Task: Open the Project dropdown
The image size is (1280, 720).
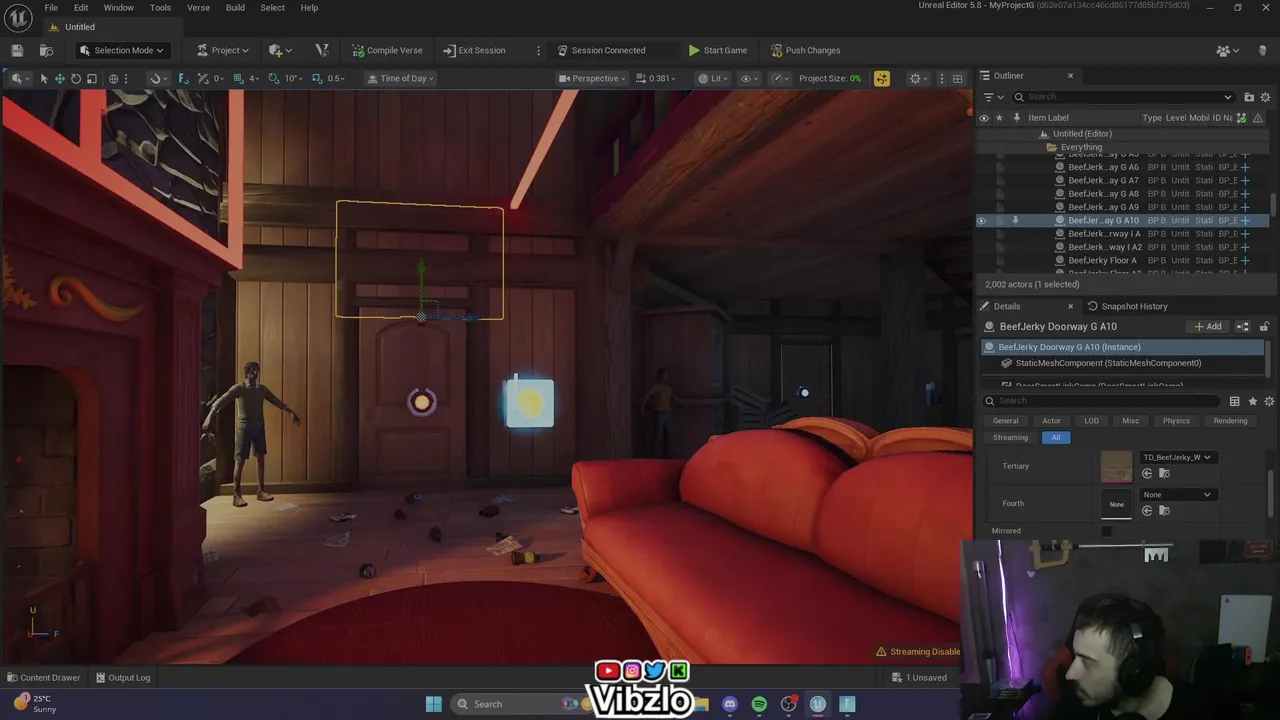Action: click(x=223, y=50)
